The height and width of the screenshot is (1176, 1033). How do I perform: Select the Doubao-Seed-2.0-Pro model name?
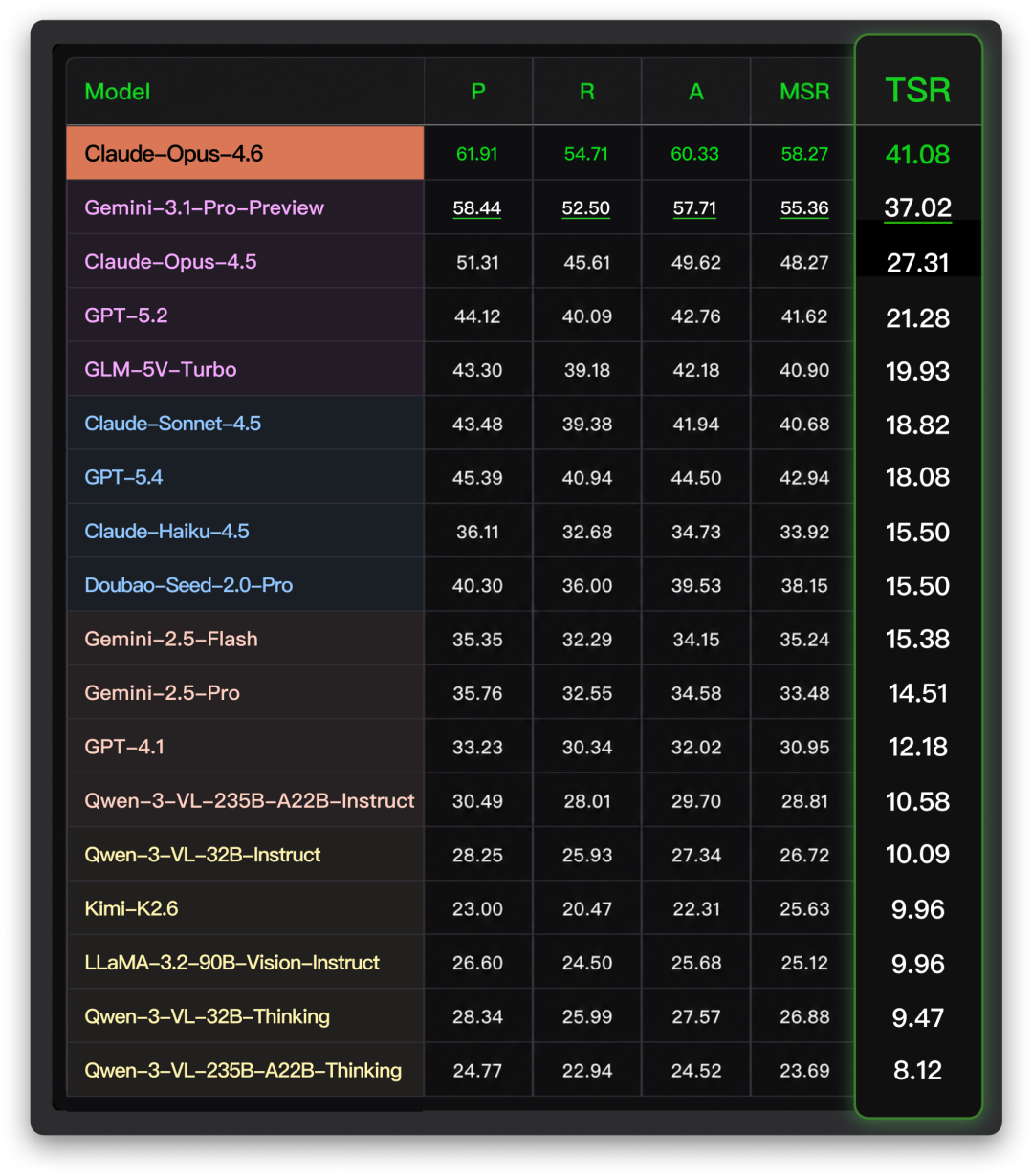pos(188,585)
